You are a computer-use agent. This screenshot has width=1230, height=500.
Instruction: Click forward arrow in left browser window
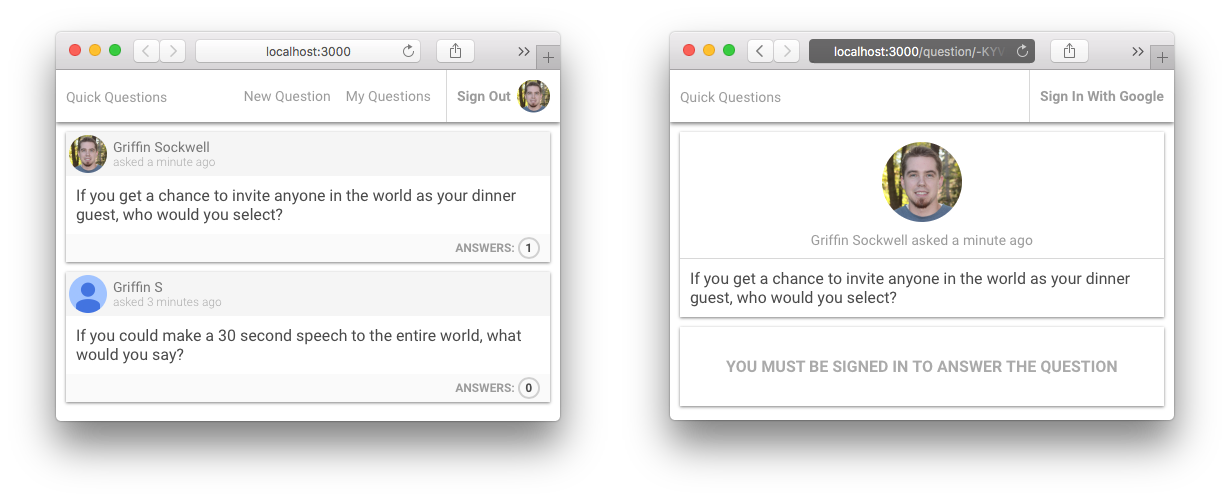(x=173, y=51)
